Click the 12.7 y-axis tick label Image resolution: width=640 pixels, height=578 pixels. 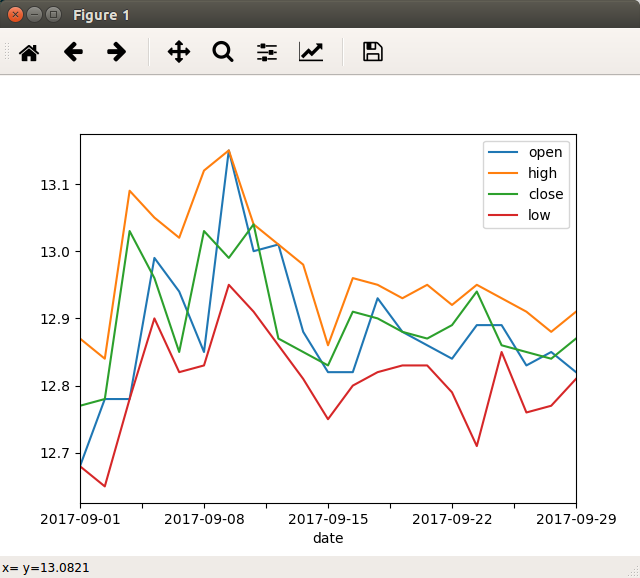tap(55, 453)
